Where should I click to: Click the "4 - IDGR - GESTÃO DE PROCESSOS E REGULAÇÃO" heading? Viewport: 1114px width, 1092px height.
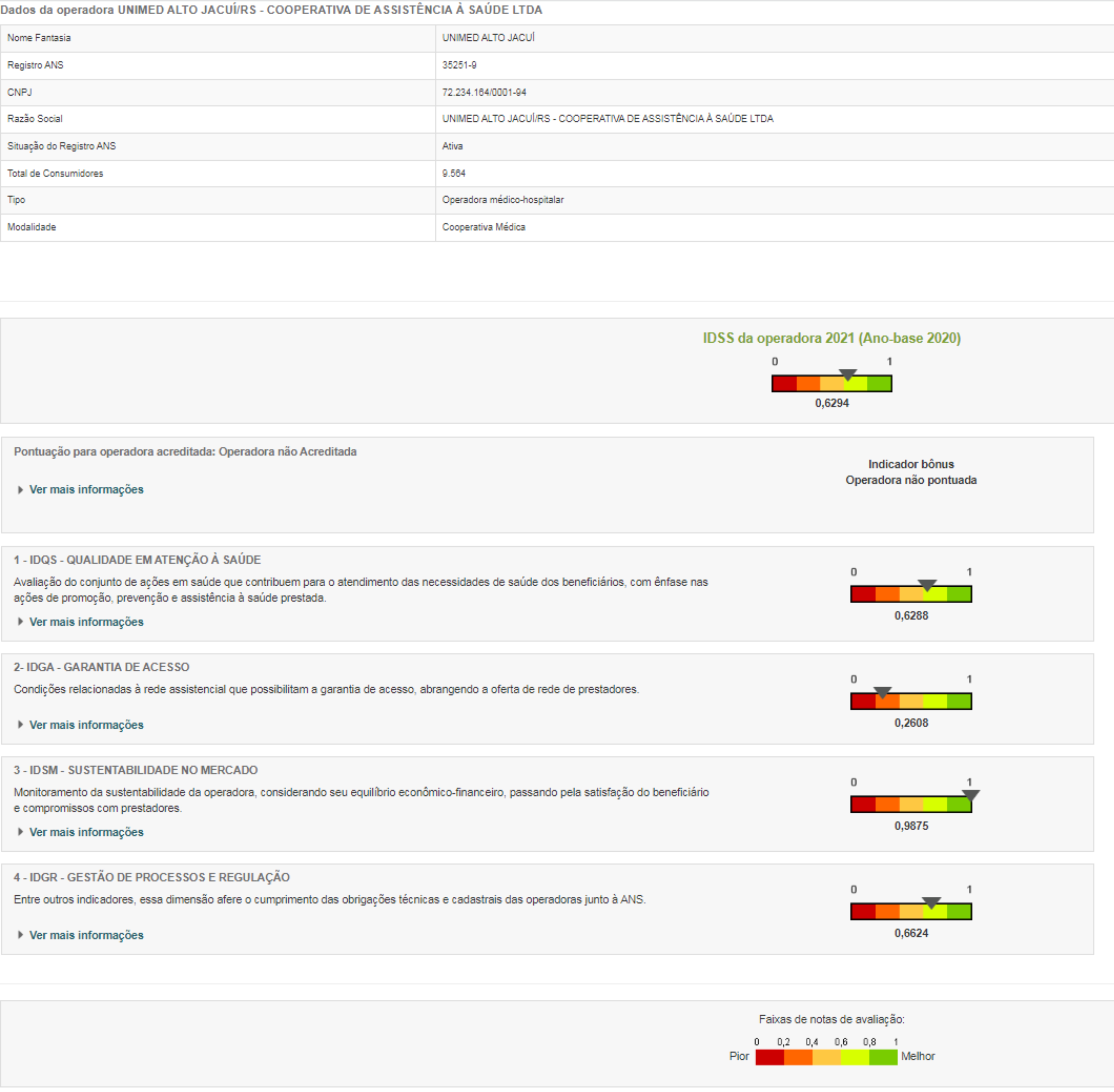click(152, 878)
